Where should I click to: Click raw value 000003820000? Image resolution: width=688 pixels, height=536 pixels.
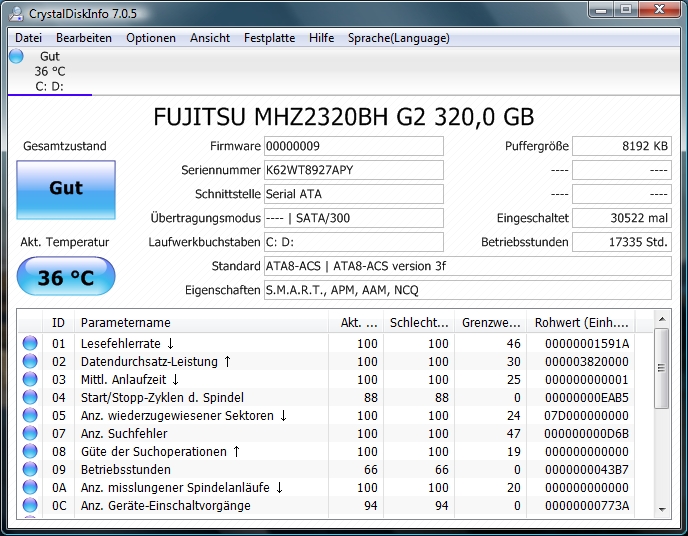[587, 361]
